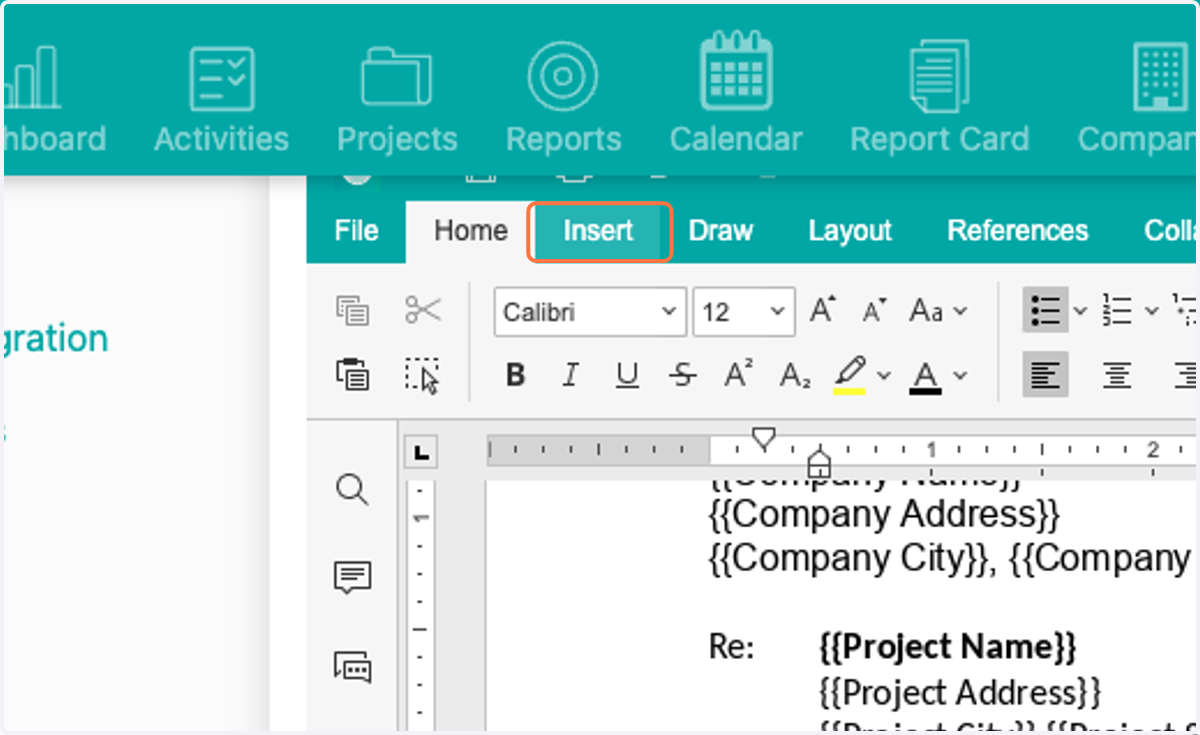The image size is (1200, 735).
Task: Click the Cut scissors icon
Action: [x=422, y=310]
